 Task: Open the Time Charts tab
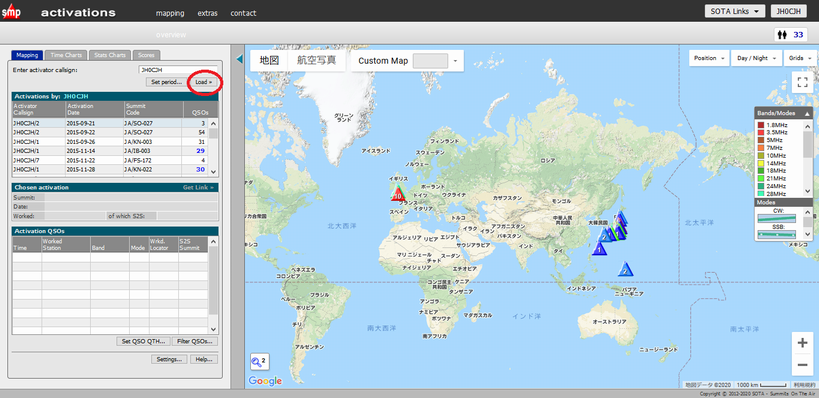click(x=66, y=55)
